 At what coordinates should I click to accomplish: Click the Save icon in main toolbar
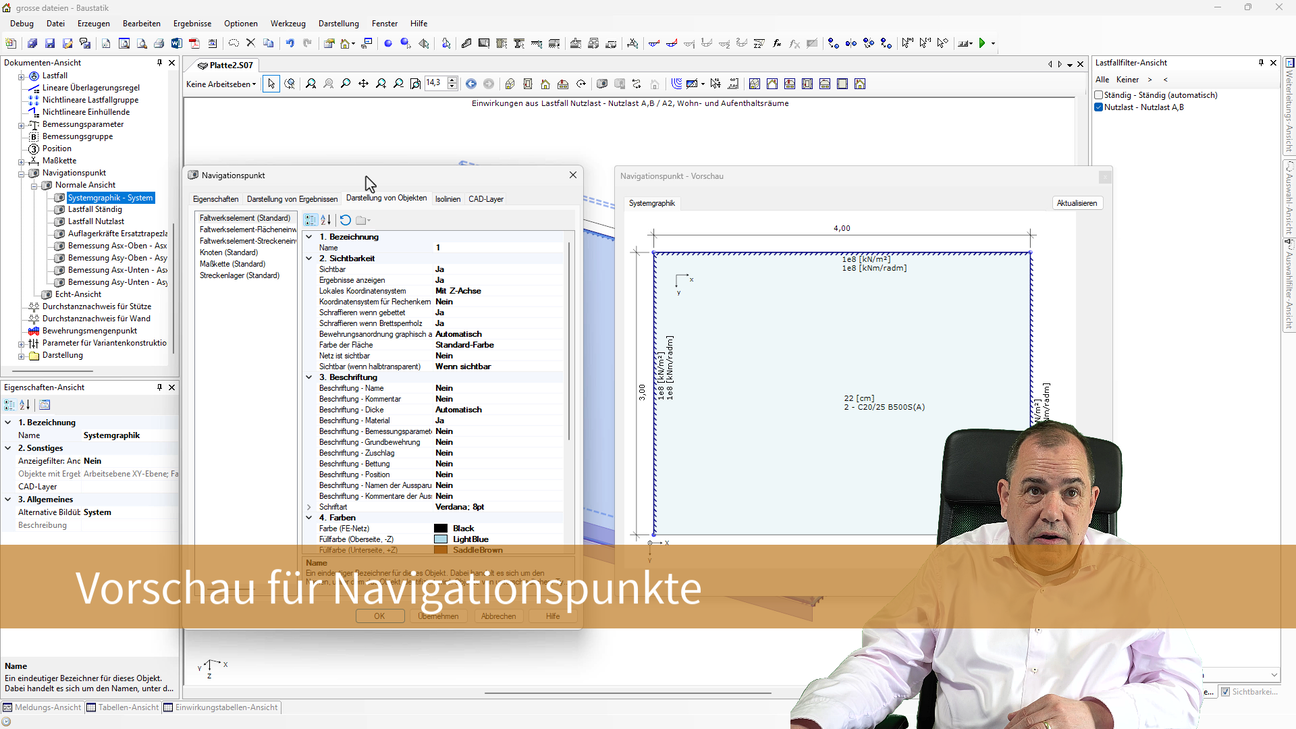(49, 44)
